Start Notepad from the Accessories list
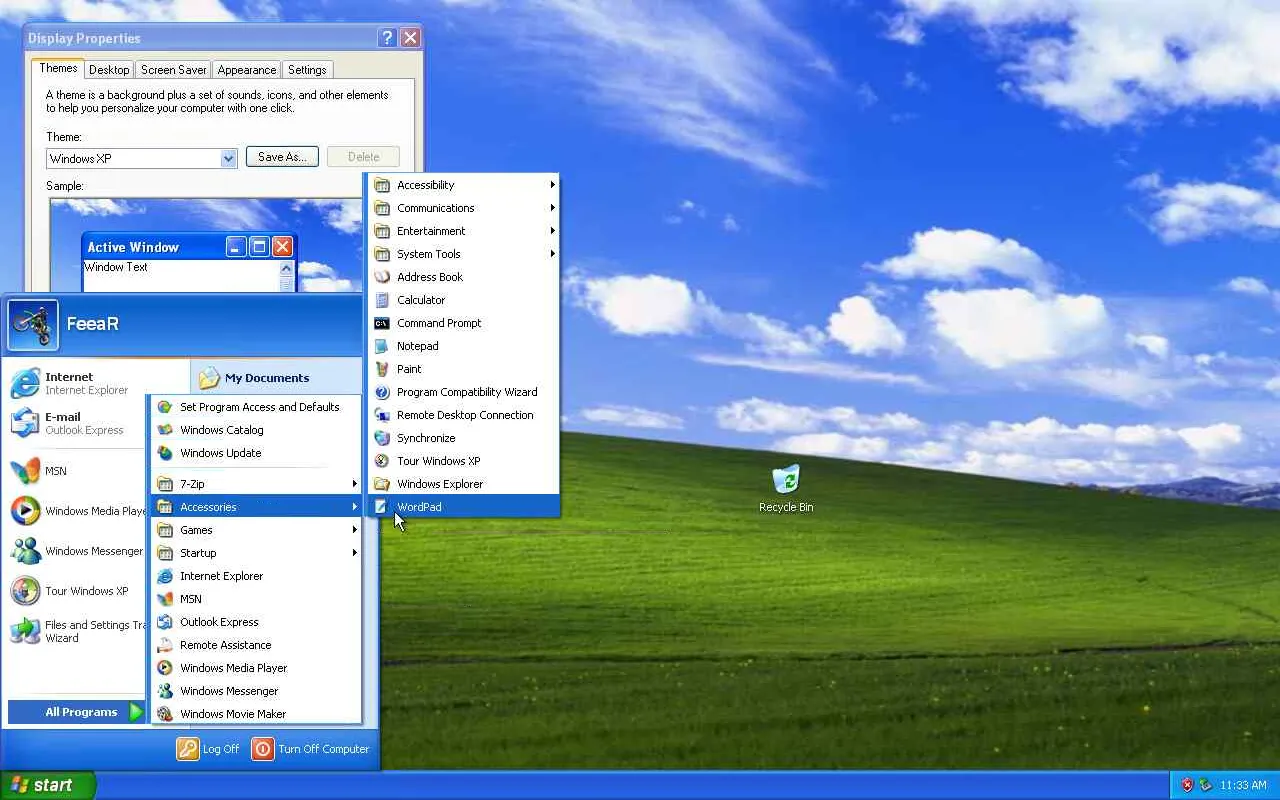Viewport: 1280px width, 800px height. [x=463, y=346]
